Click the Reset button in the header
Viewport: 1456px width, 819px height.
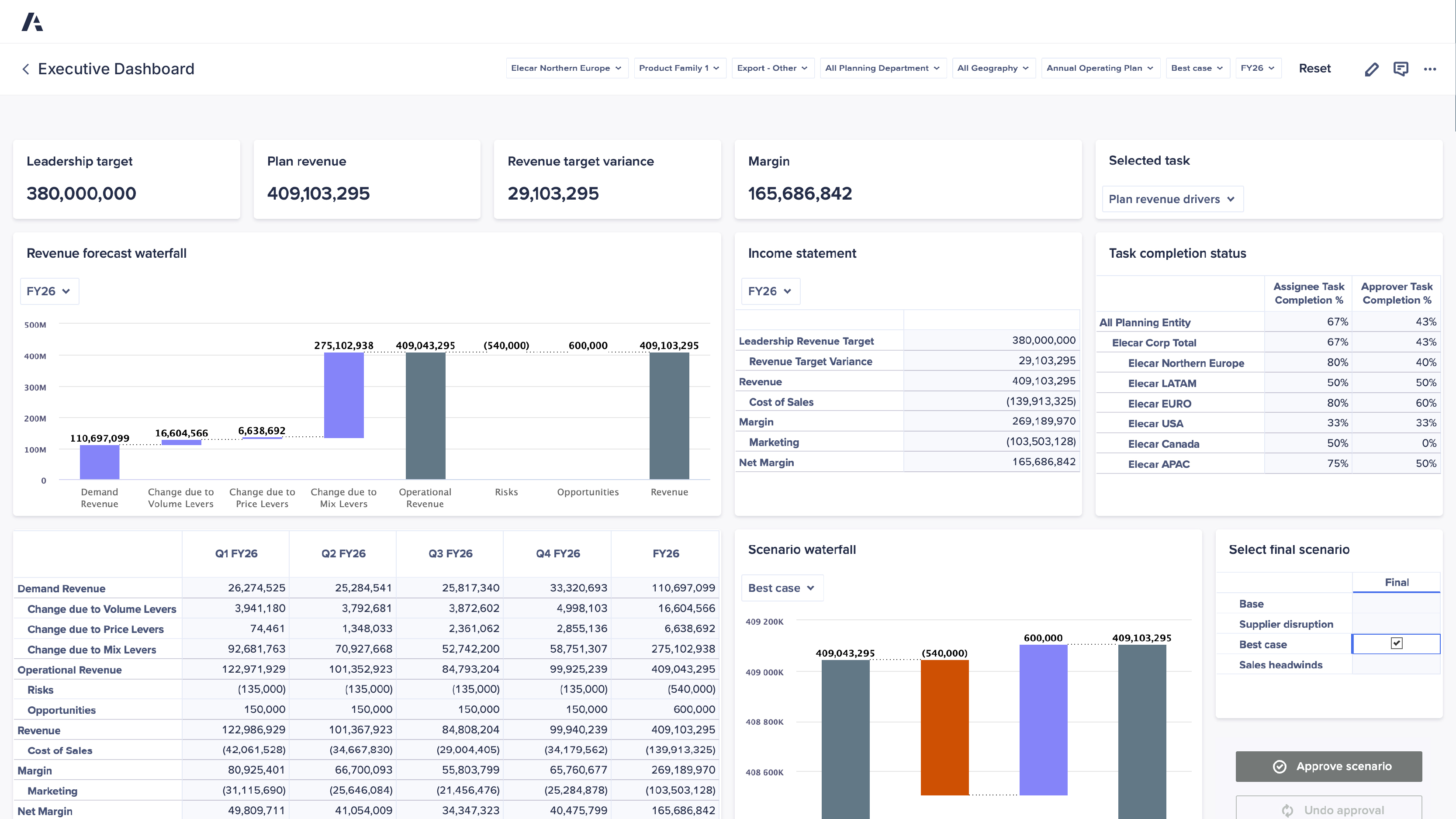click(1315, 69)
